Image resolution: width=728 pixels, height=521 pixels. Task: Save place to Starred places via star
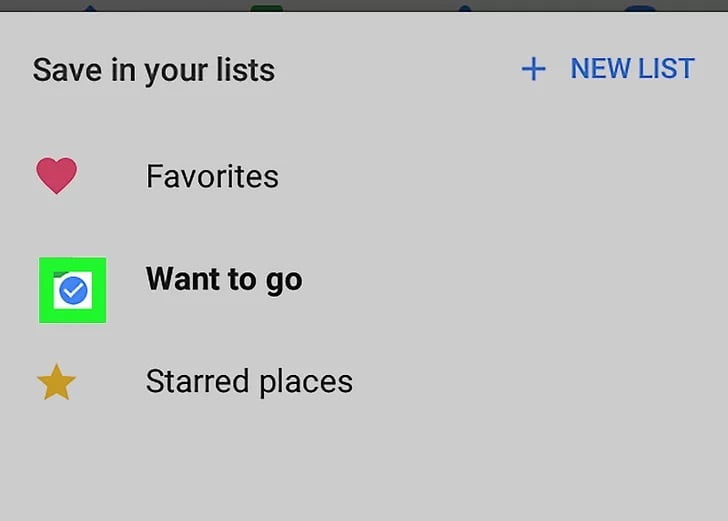(x=56, y=382)
